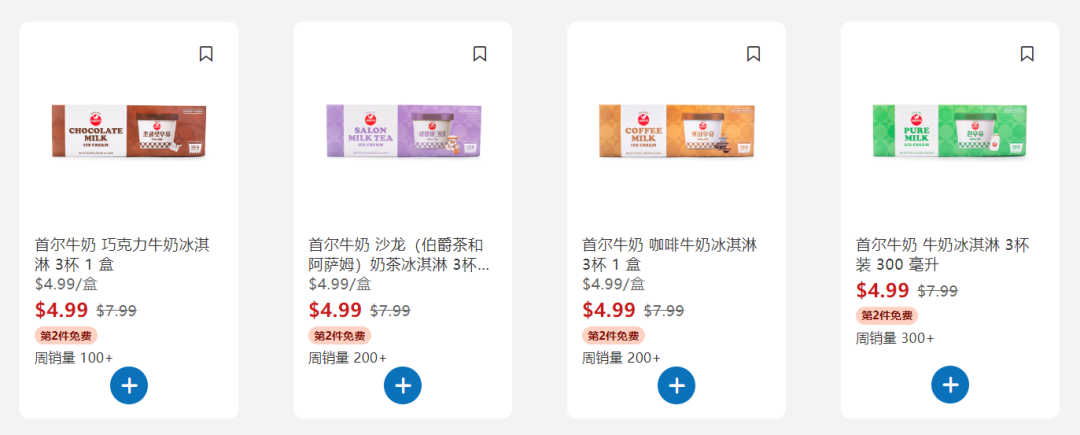
Task: Click 第2件免费 badge on milk tea item
Action: (x=340, y=336)
